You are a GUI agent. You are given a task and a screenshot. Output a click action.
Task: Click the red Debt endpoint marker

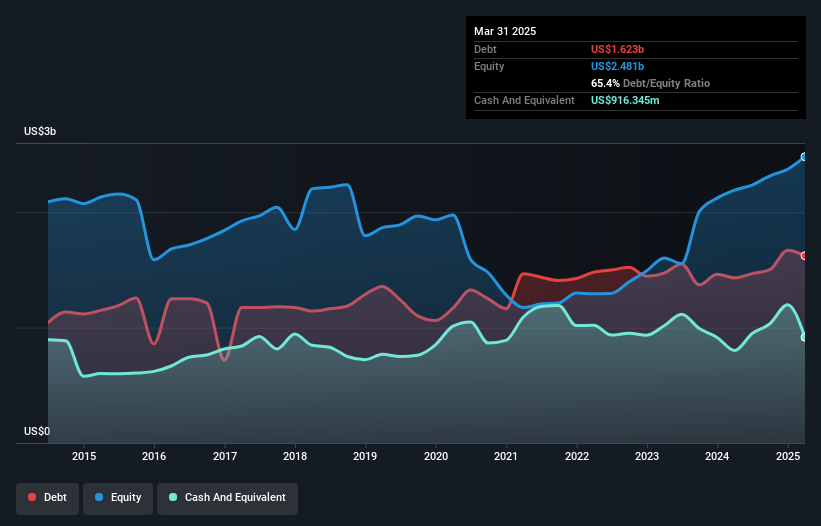(x=804, y=256)
